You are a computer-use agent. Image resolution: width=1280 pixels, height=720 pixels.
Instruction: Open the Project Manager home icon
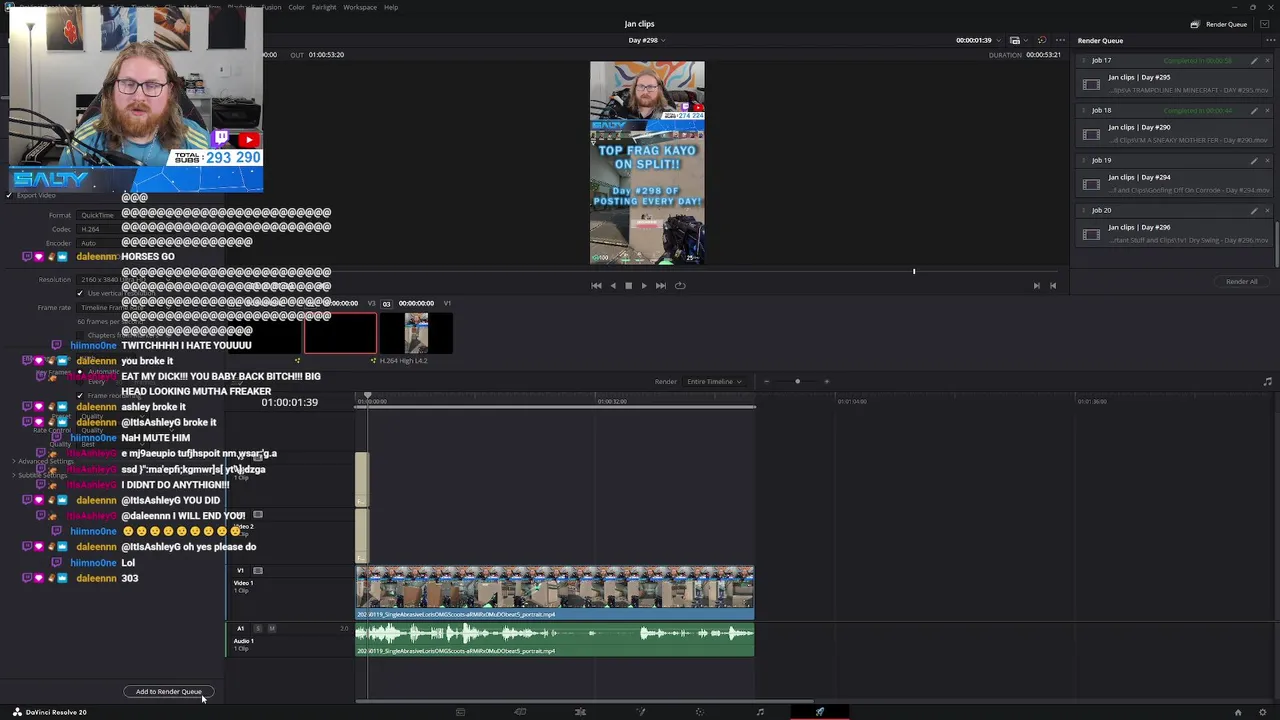(1238, 712)
